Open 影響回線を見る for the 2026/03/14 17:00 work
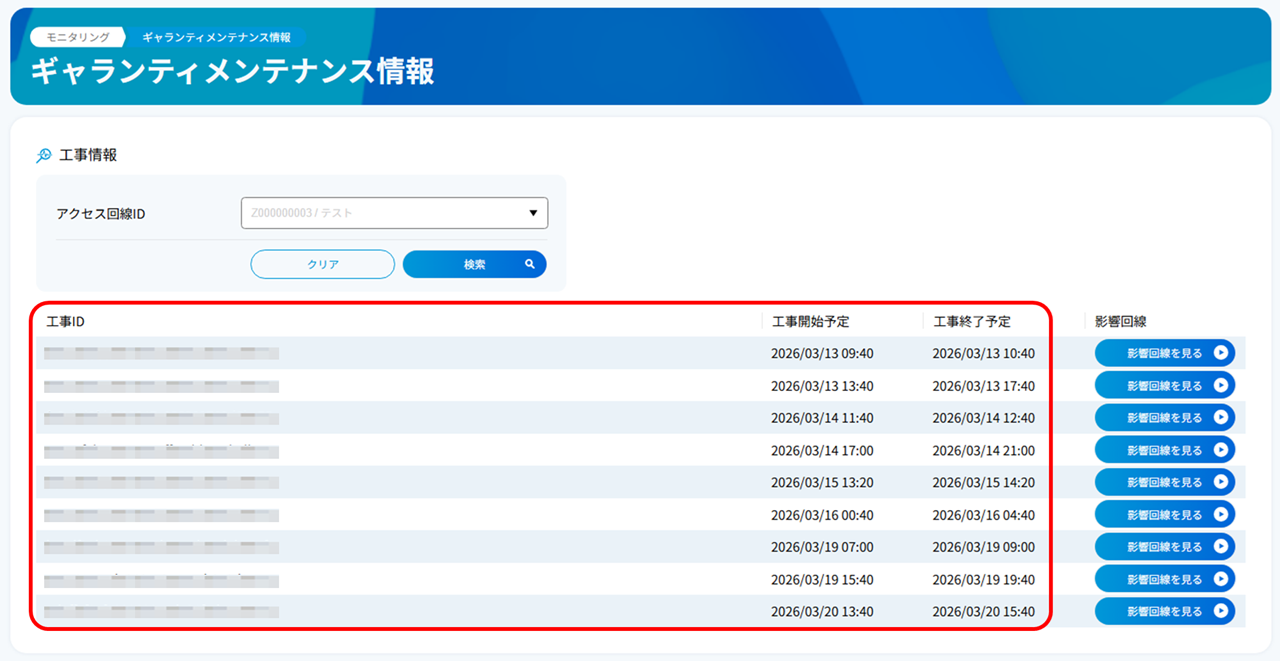 (x=1164, y=450)
